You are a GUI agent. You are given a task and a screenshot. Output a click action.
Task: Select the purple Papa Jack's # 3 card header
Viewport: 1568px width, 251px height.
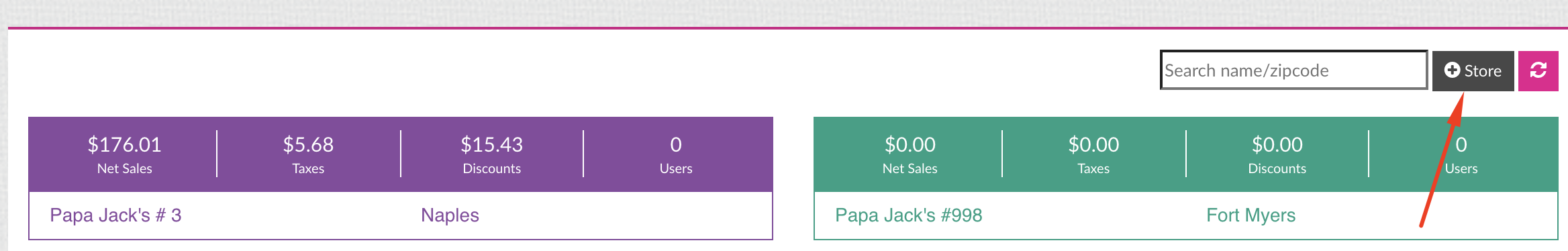401,154
